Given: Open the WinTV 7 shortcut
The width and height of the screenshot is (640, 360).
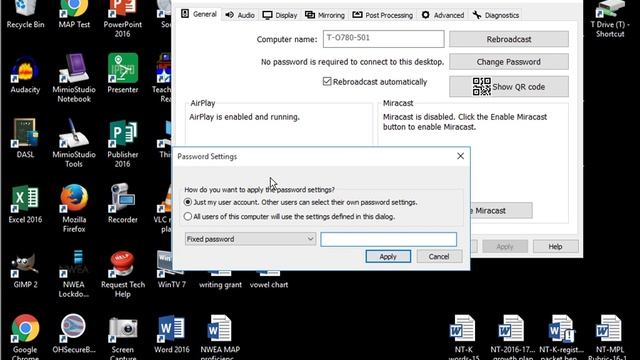Looking at the screenshot, I should tap(171, 270).
